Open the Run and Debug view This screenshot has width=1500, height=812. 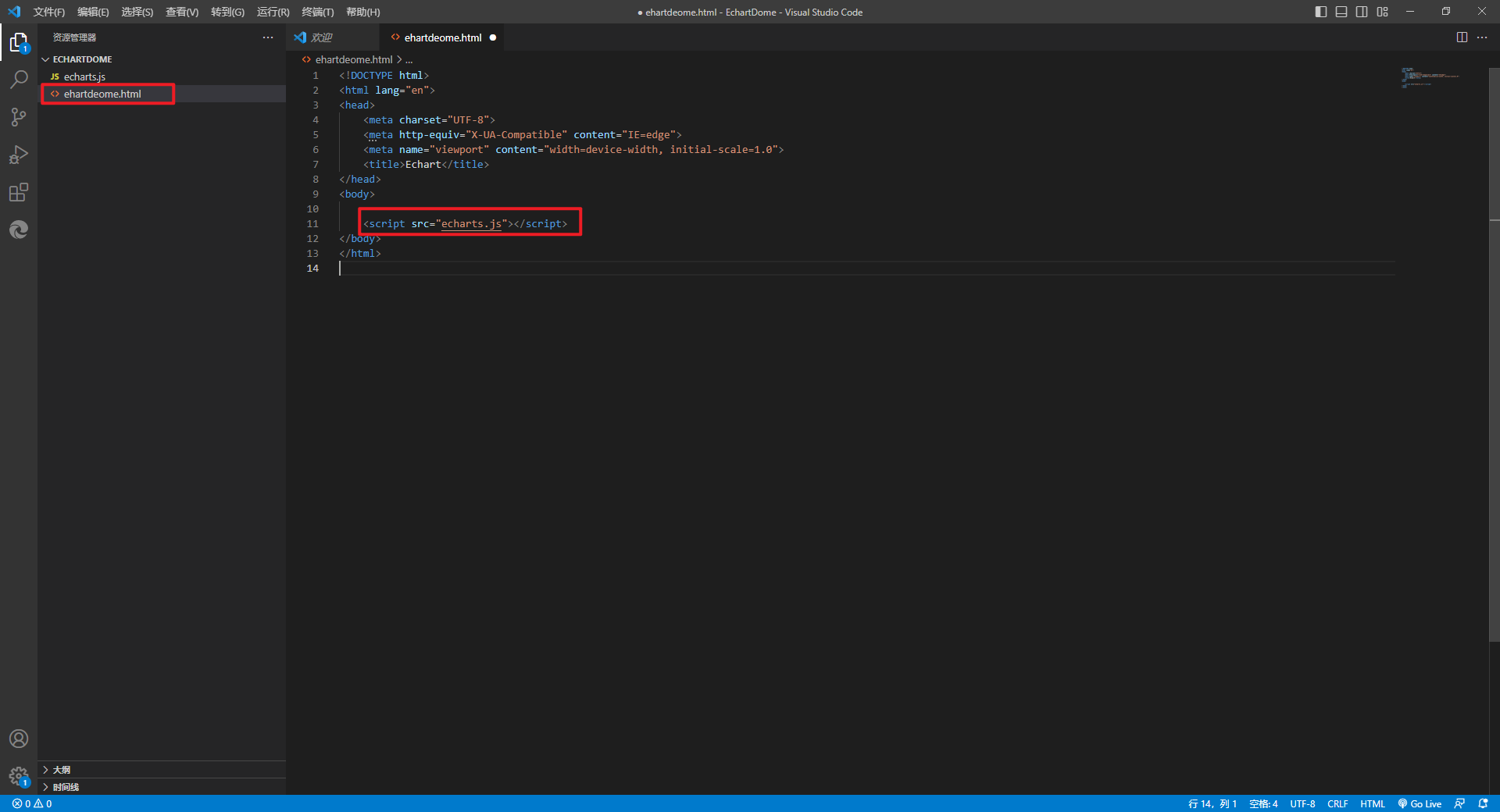click(19, 155)
